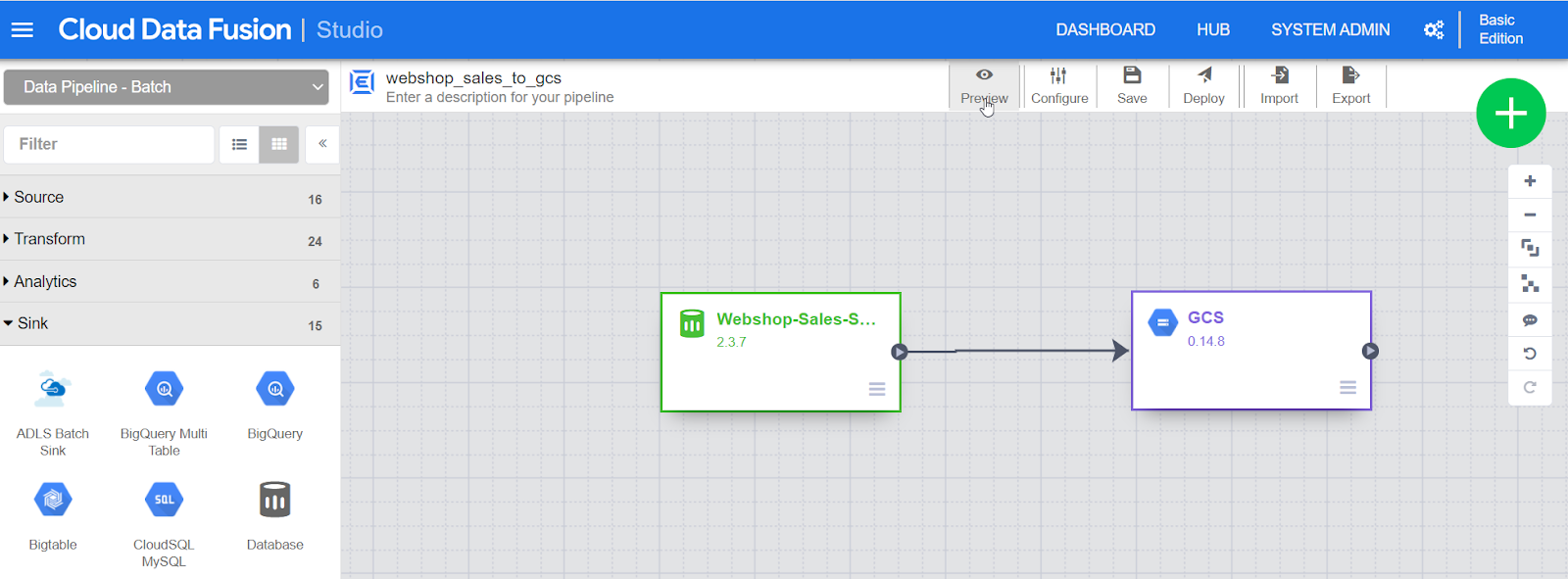
Task: Click the batch pipeline type icon
Action: 362,82
